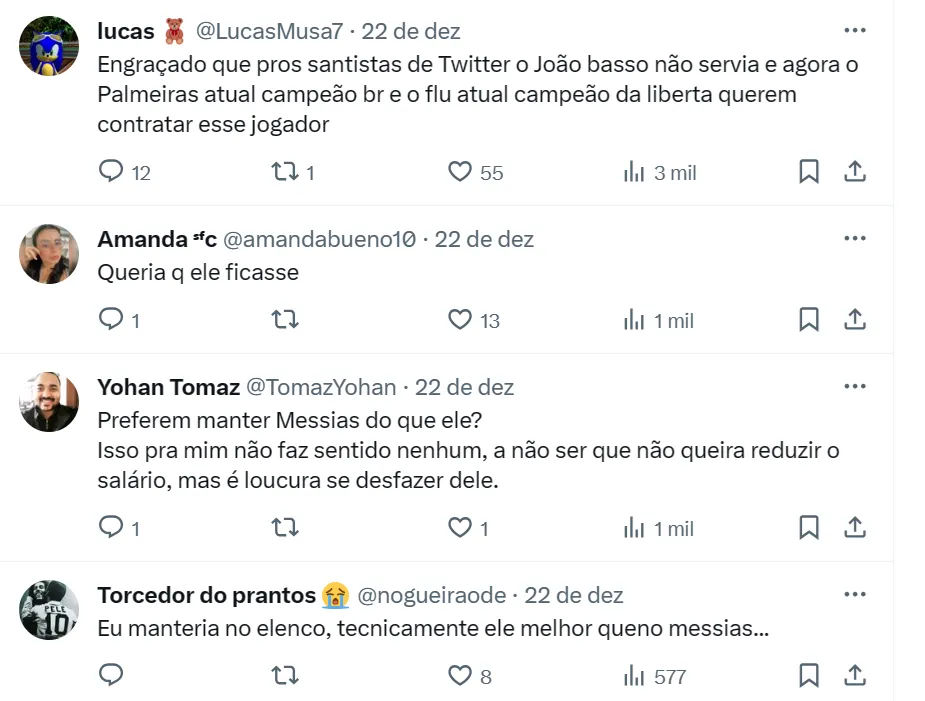Reply to Amanda's tweet

(x=111, y=320)
